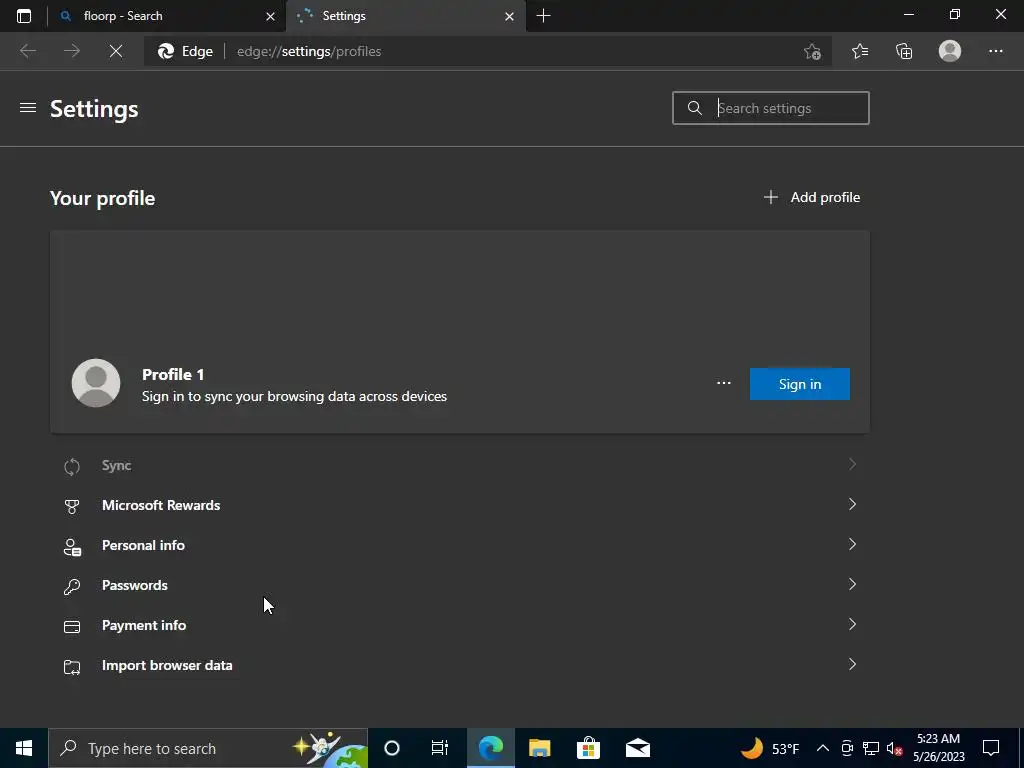Click Add profile

pos(812,197)
